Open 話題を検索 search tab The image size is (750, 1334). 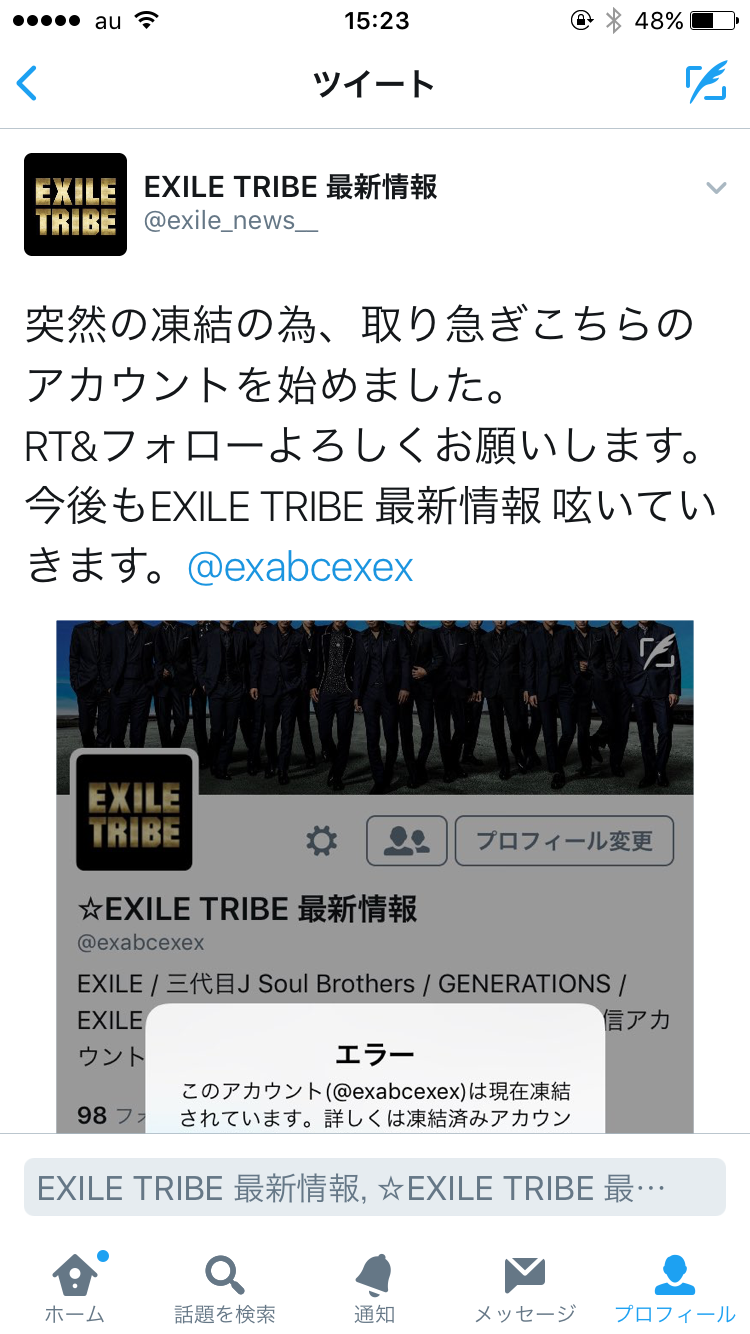(x=225, y=1287)
